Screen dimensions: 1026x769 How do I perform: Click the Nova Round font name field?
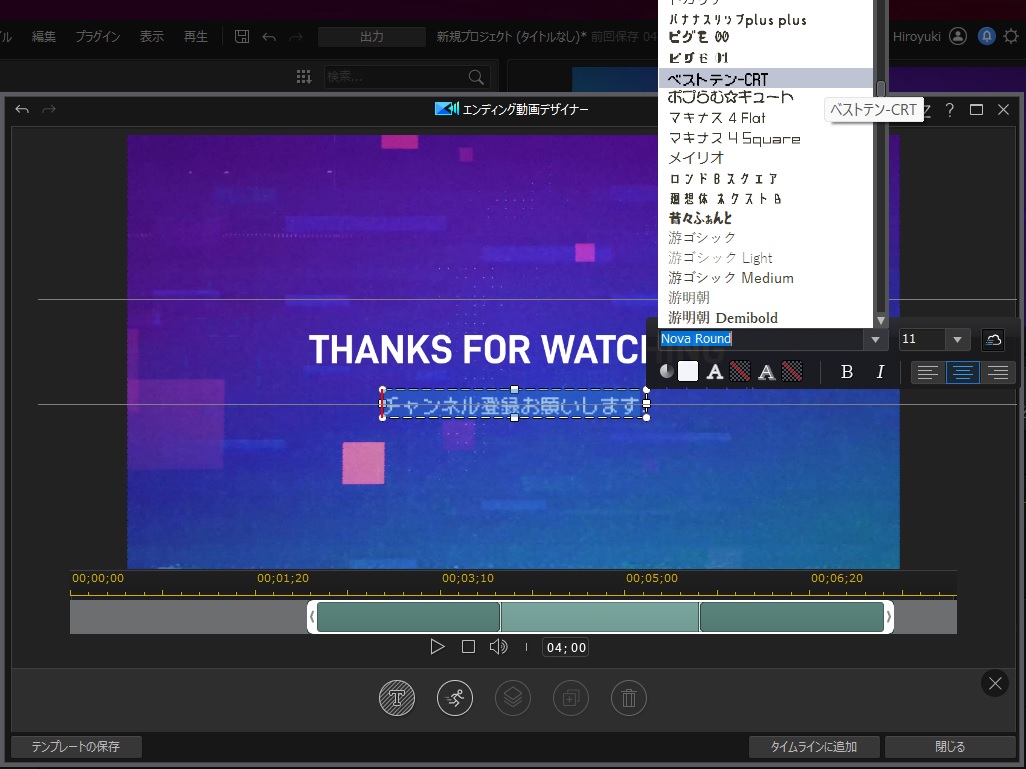[x=762, y=339]
